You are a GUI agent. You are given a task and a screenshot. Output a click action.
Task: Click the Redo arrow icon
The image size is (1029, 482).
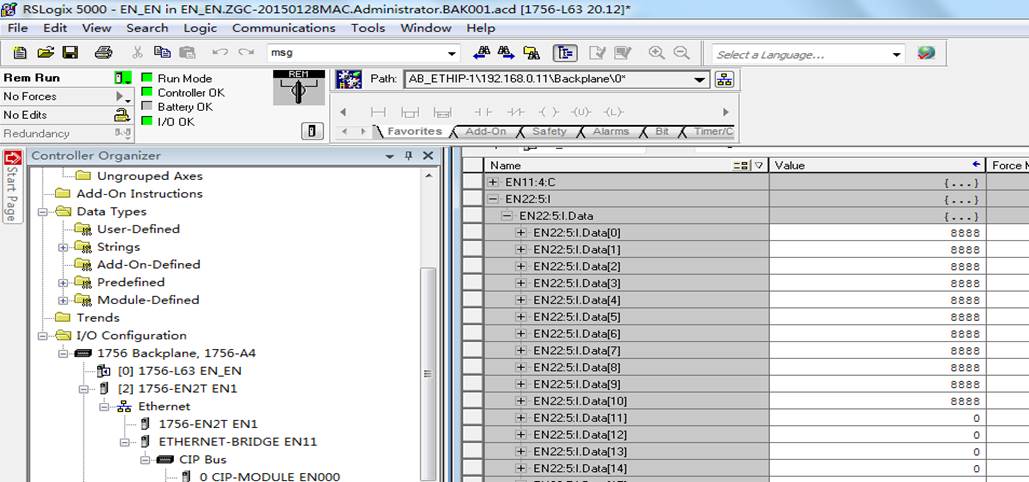coord(246,53)
